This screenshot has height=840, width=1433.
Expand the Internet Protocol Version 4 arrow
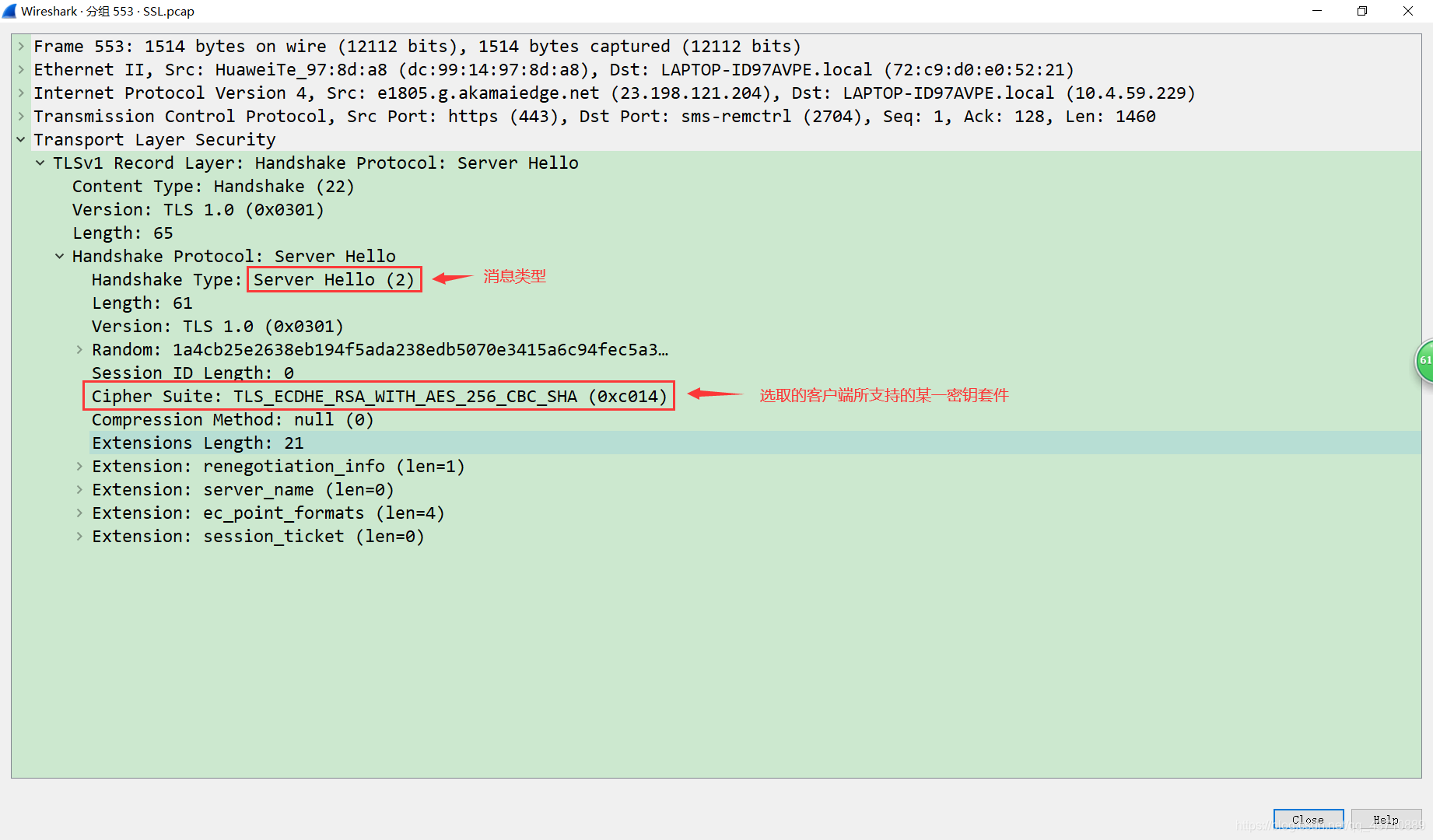[21, 93]
